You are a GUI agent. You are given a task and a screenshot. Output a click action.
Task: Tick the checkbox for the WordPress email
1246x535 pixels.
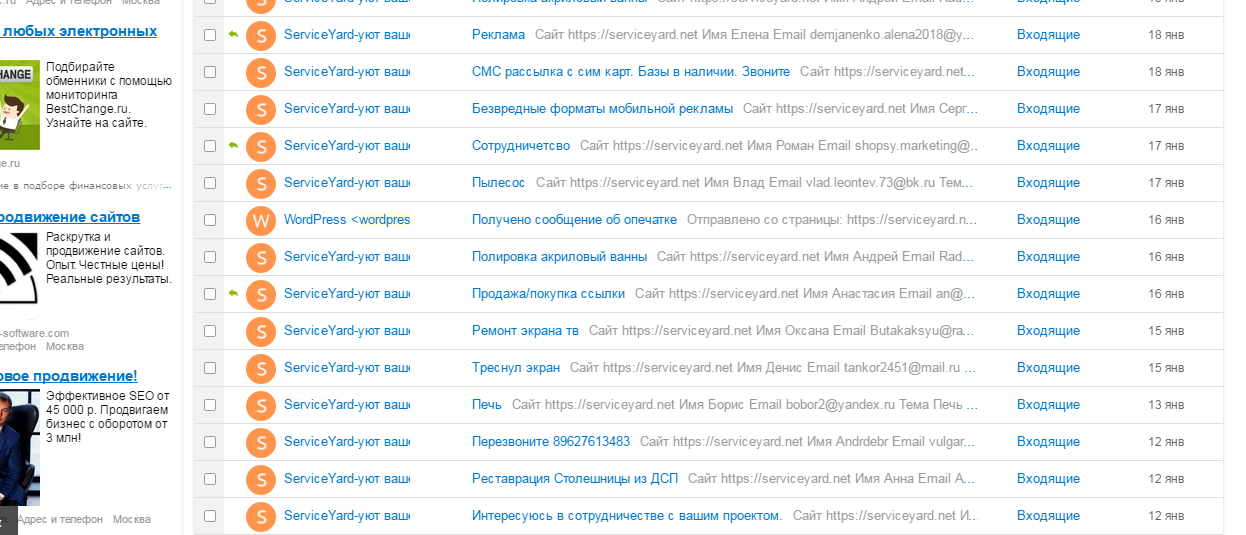coord(210,220)
